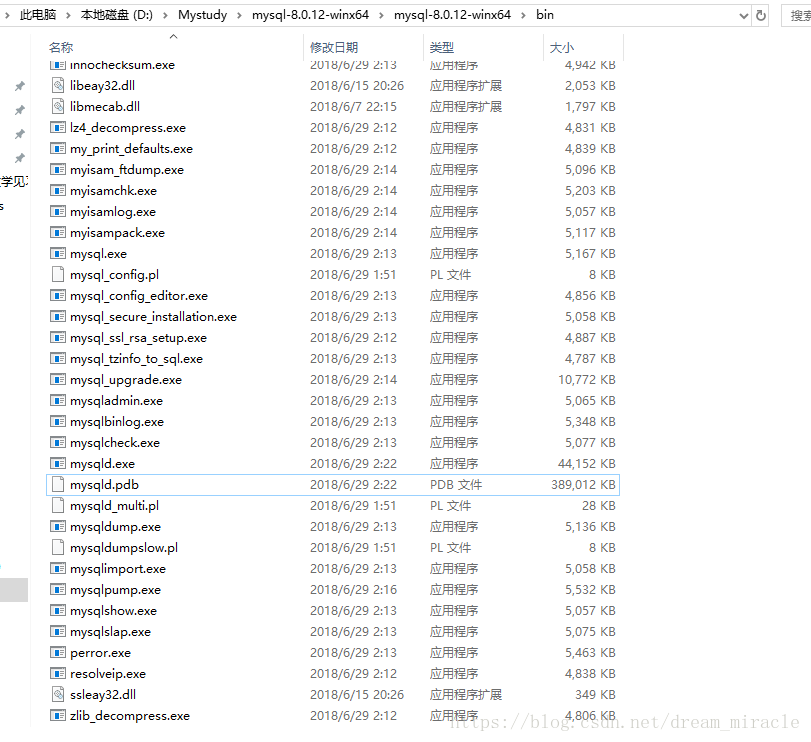This screenshot has width=811, height=742.
Task: Click the 44,152 KB size value
Action: 587,463
